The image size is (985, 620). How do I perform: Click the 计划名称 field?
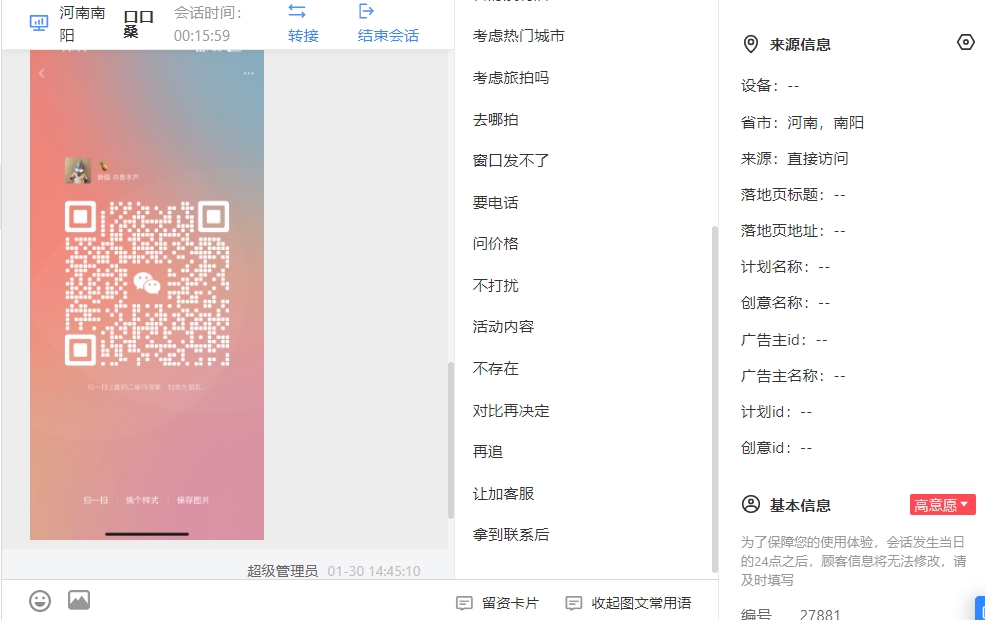click(785, 267)
